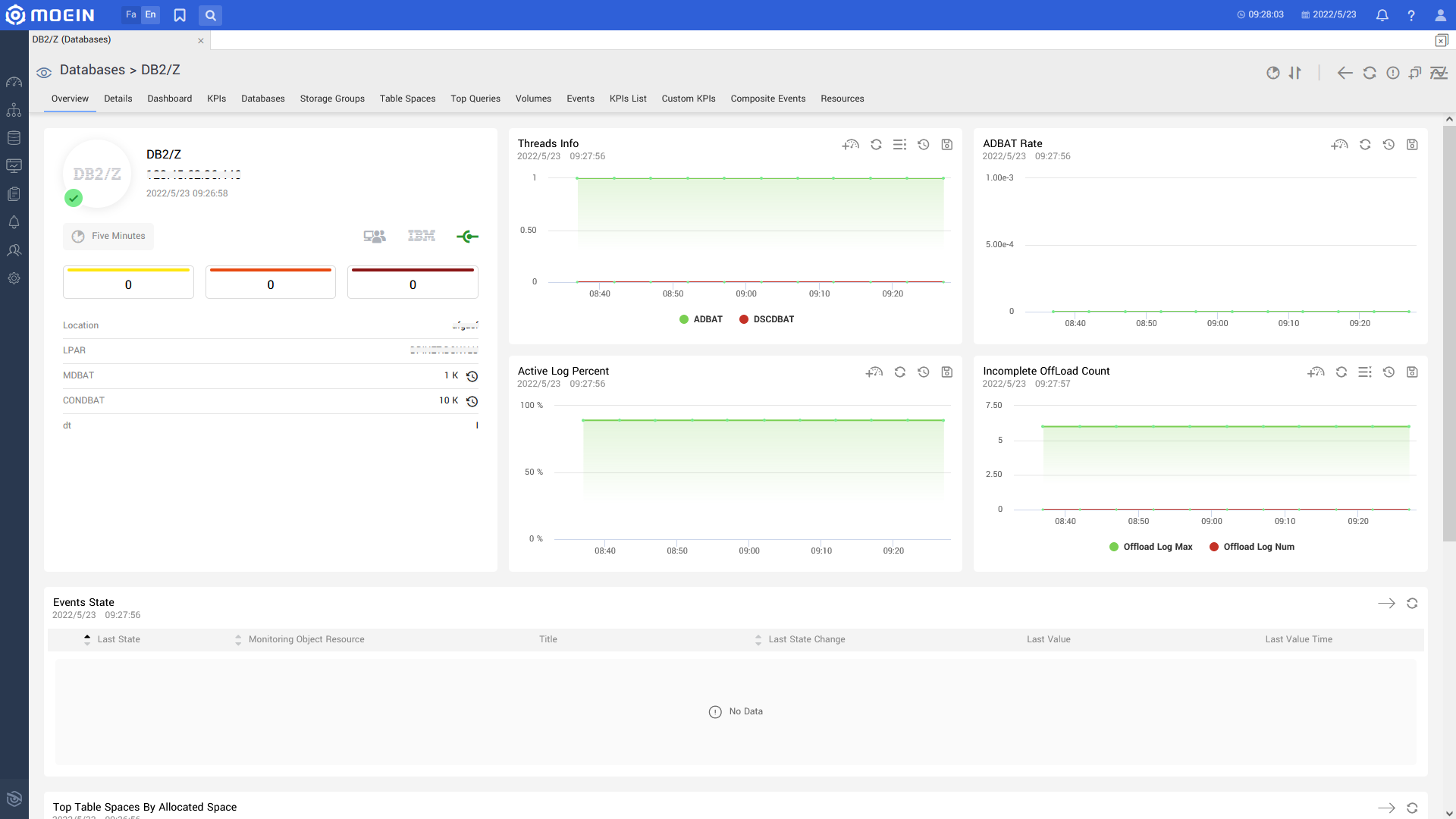The height and width of the screenshot is (819, 1456).
Task: Open the Dashboard tab
Action: point(169,99)
